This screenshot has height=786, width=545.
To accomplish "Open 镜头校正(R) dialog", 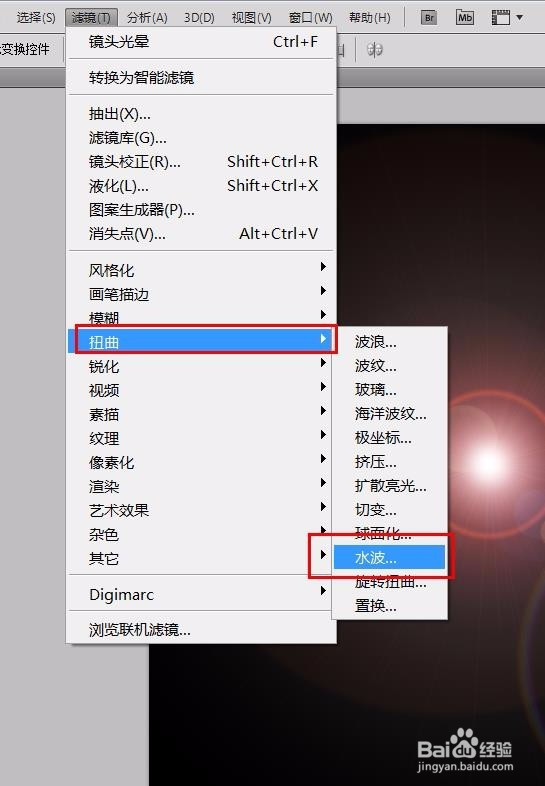I will point(202,161).
